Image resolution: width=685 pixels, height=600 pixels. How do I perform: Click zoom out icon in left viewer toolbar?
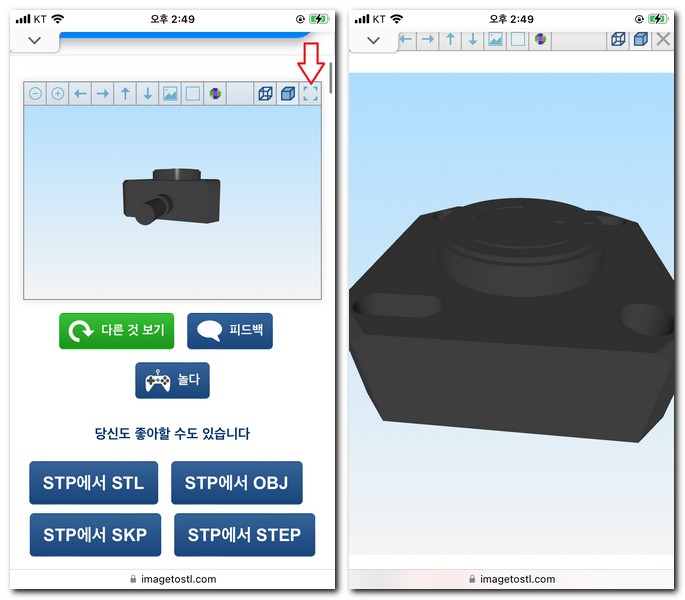35,94
